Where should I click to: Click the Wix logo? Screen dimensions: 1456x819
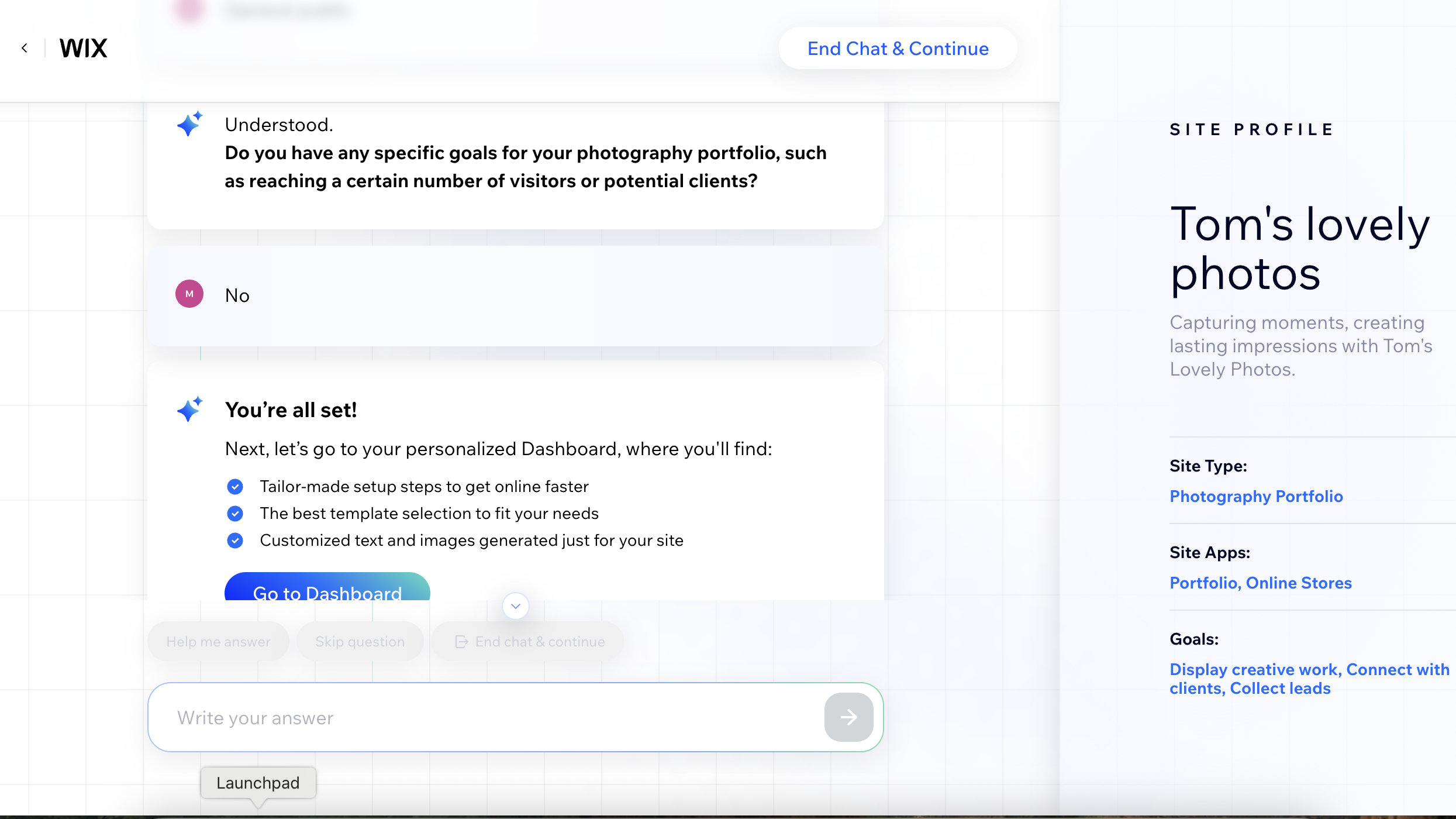tap(82, 48)
